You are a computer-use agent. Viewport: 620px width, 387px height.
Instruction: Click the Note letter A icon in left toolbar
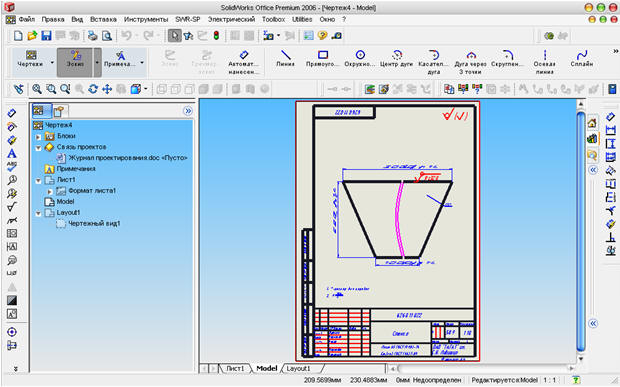[x=12, y=153]
